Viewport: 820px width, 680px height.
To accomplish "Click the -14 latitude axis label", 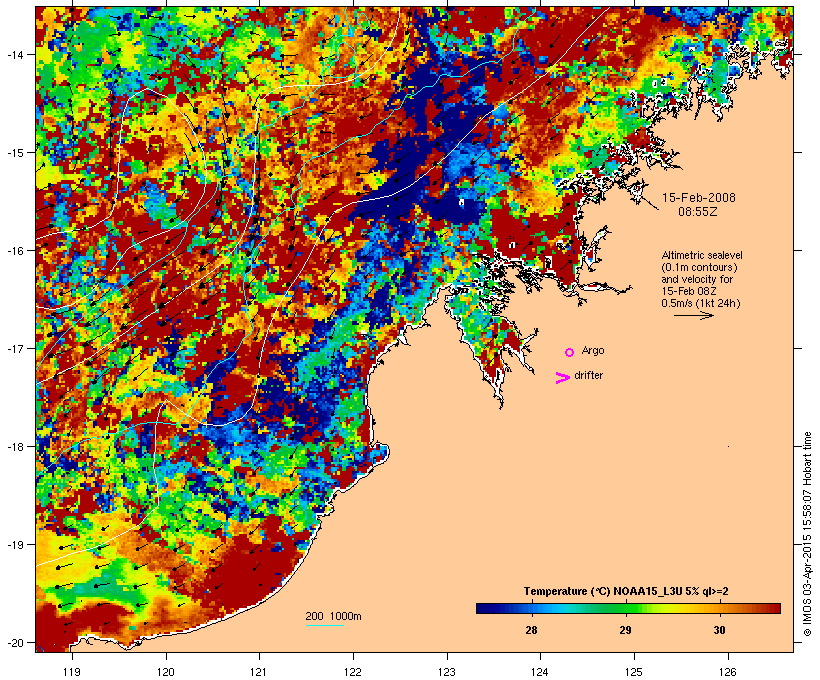I will [16, 54].
